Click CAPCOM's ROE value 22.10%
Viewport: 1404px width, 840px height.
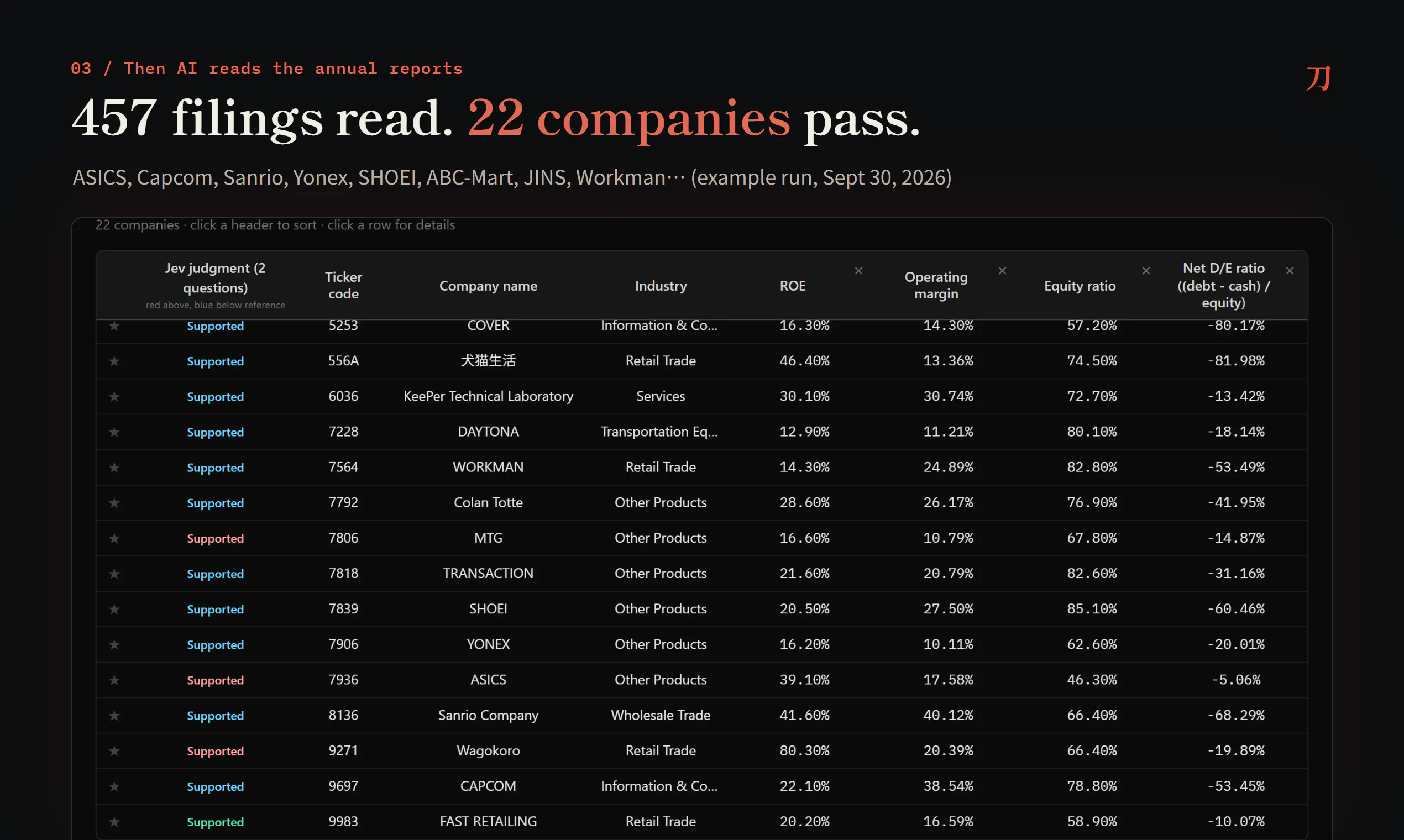point(804,786)
